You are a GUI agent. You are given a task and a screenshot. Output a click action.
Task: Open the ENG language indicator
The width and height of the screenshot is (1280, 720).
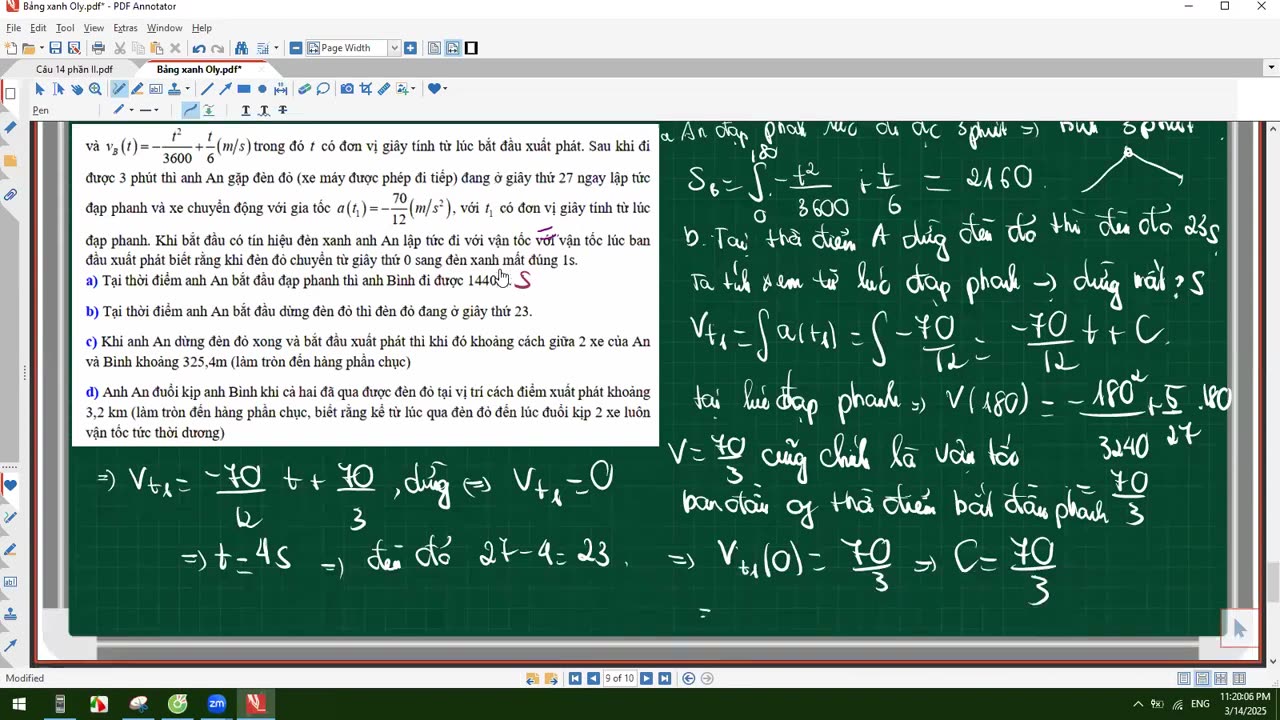click(1200, 704)
